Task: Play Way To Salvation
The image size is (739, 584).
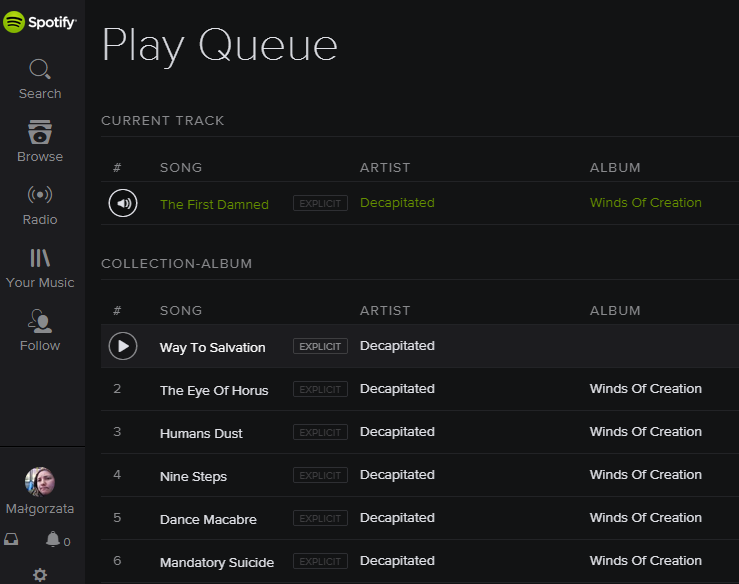Action: (123, 346)
